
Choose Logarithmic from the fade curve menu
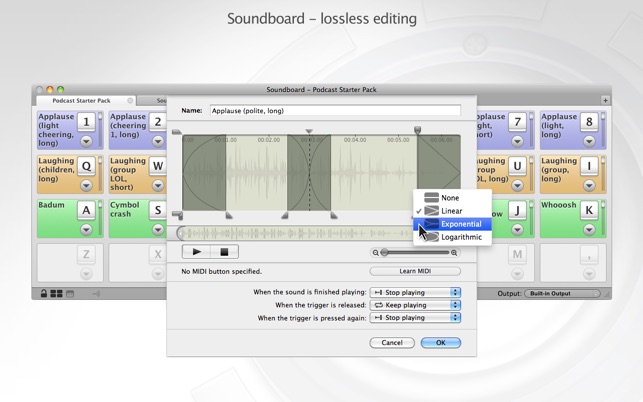pyautogui.click(x=452, y=237)
